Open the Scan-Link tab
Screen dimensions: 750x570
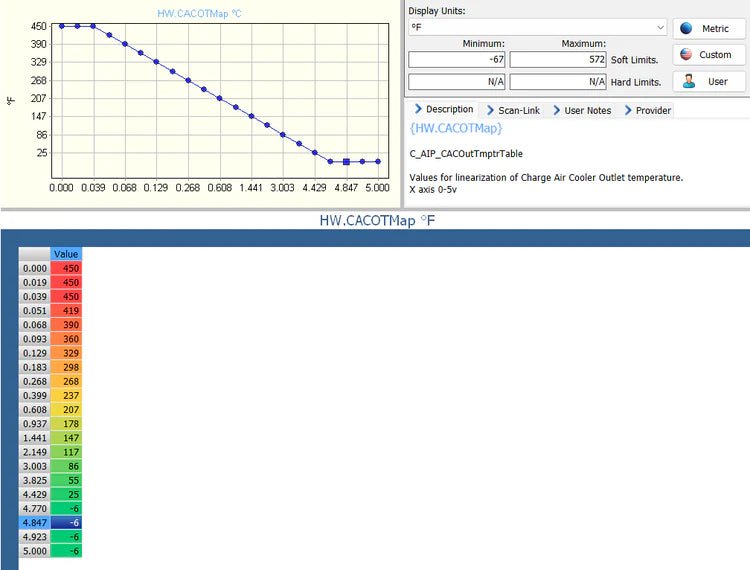(x=512, y=110)
